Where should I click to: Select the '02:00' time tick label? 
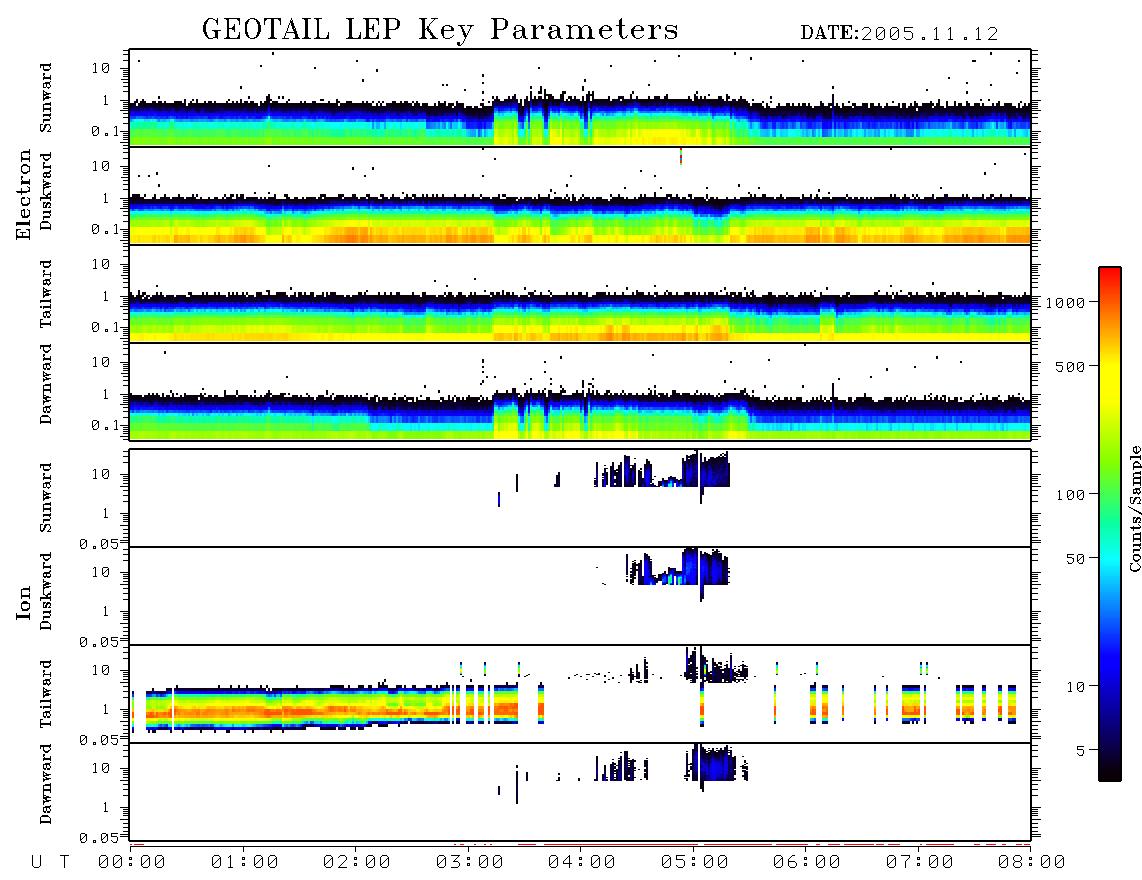pos(357,863)
